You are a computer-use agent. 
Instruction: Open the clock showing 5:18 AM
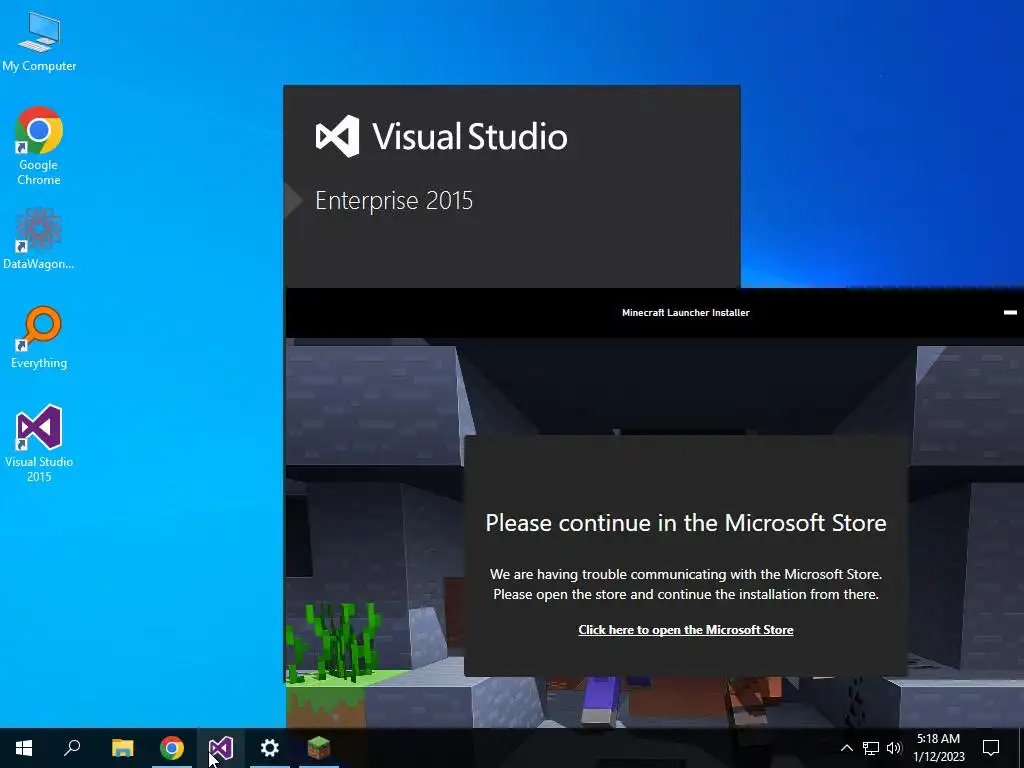pyautogui.click(x=938, y=748)
